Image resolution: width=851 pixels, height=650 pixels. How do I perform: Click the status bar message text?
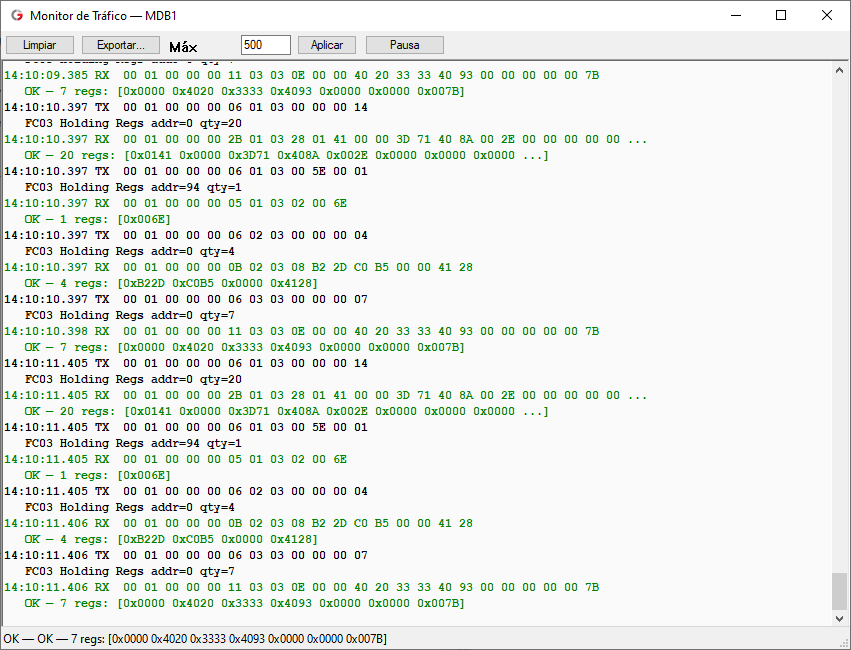pyautogui.click(x=195, y=639)
